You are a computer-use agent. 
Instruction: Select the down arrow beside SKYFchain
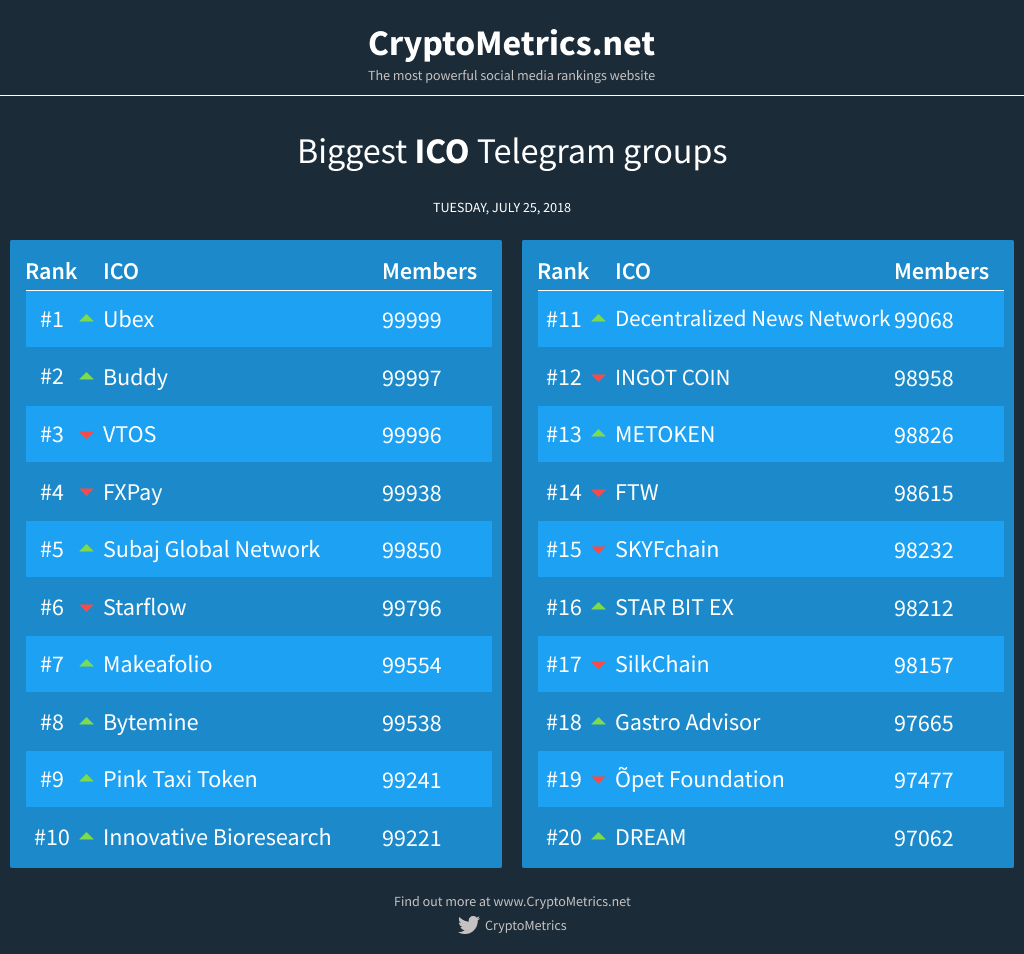[597, 549]
